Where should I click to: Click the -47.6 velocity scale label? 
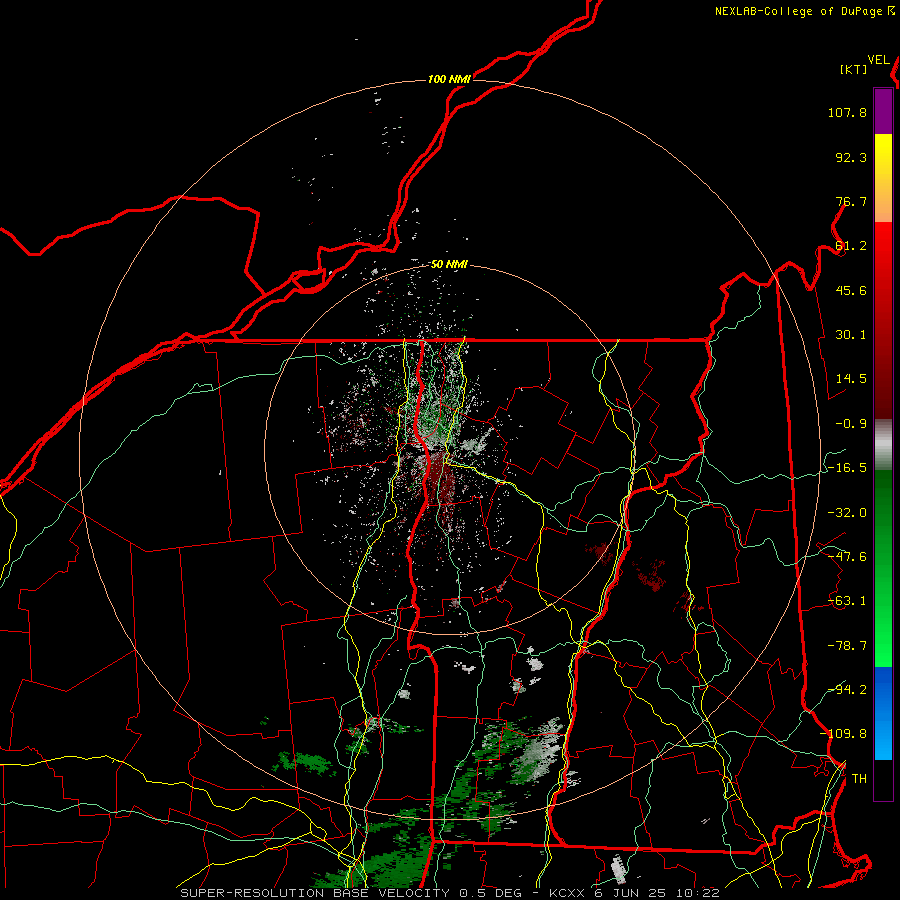coord(847,557)
